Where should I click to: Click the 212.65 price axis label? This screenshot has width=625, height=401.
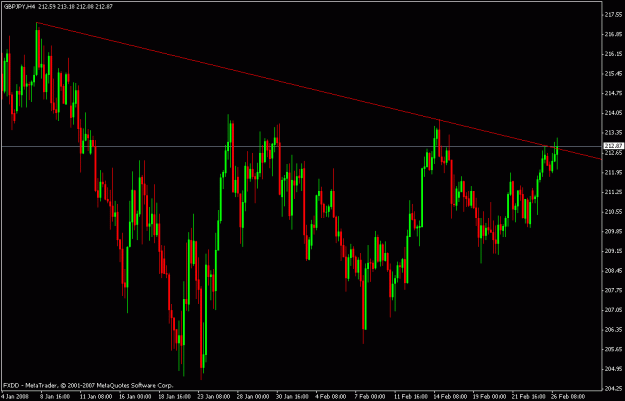point(614,153)
